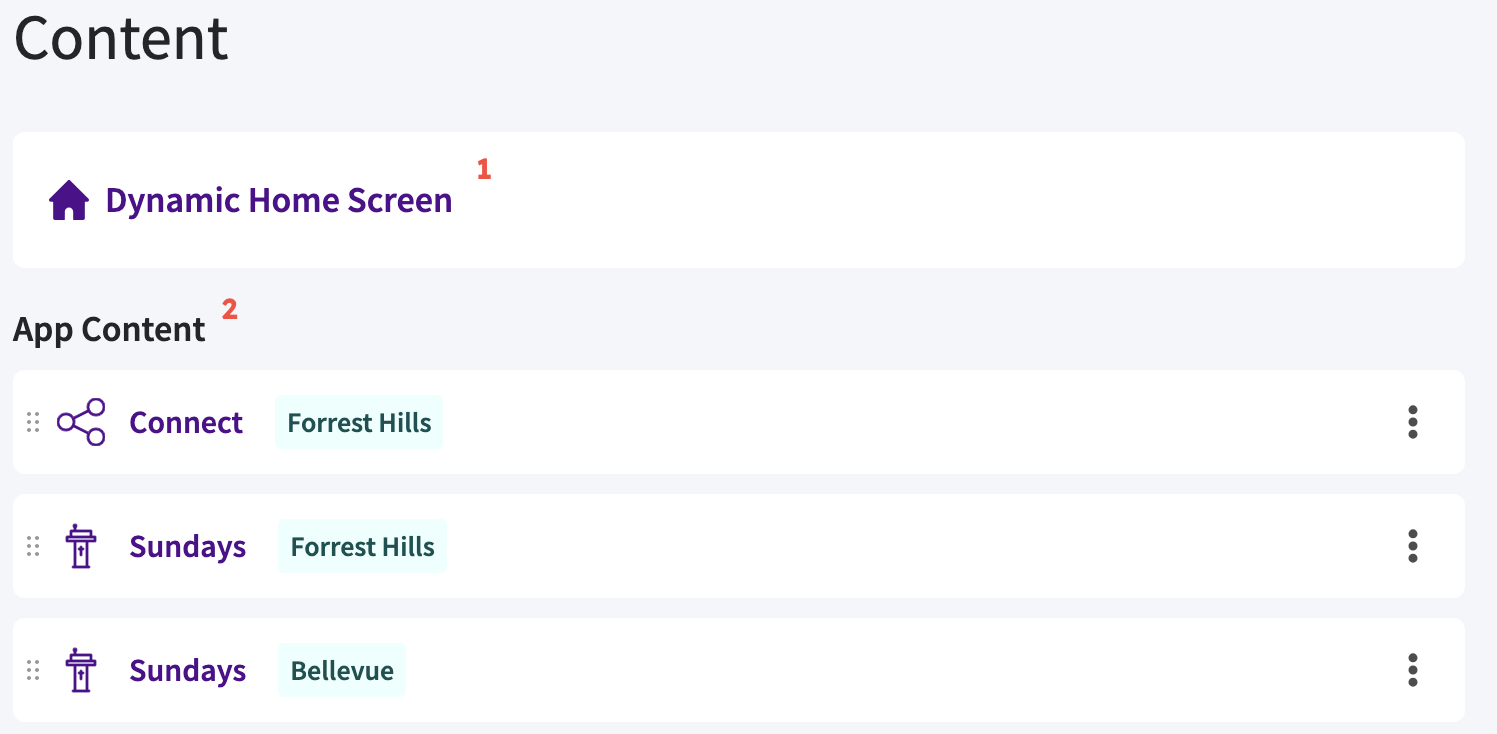Click the podium icon in Sundays Forrest Hills row
1497x734 pixels.
click(x=81, y=546)
